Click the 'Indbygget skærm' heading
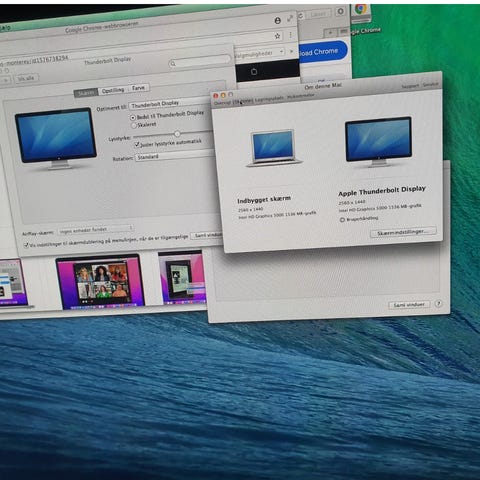This screenshot has width=480, height=480. (264, 200)
